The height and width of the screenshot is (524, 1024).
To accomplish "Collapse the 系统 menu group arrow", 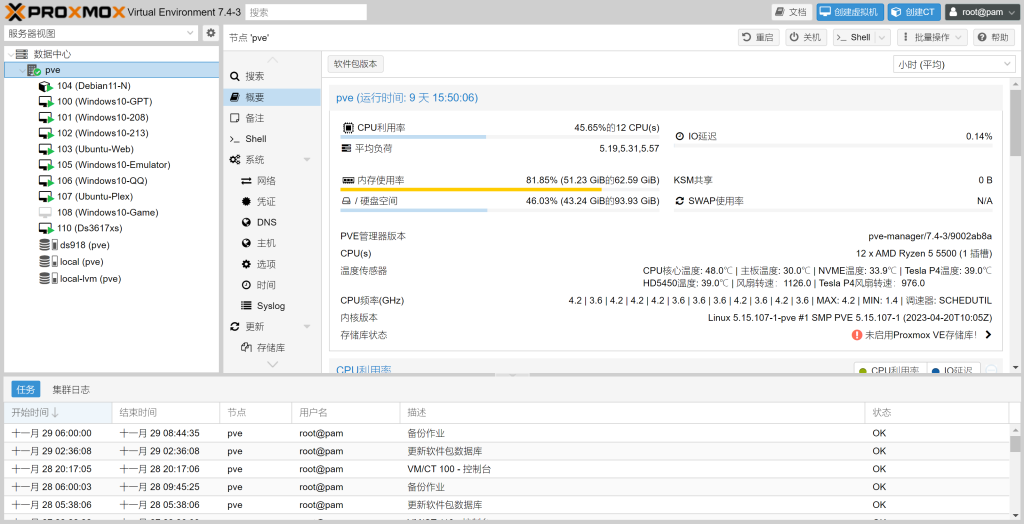I will [x=307, y=160].
